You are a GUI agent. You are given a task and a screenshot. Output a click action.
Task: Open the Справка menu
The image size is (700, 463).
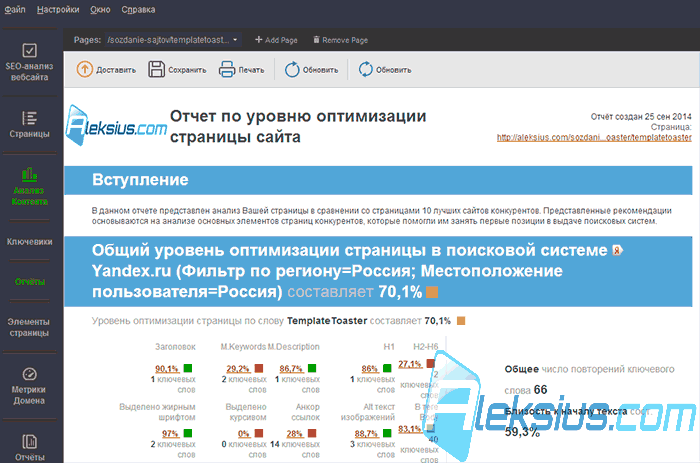[138, 9]
